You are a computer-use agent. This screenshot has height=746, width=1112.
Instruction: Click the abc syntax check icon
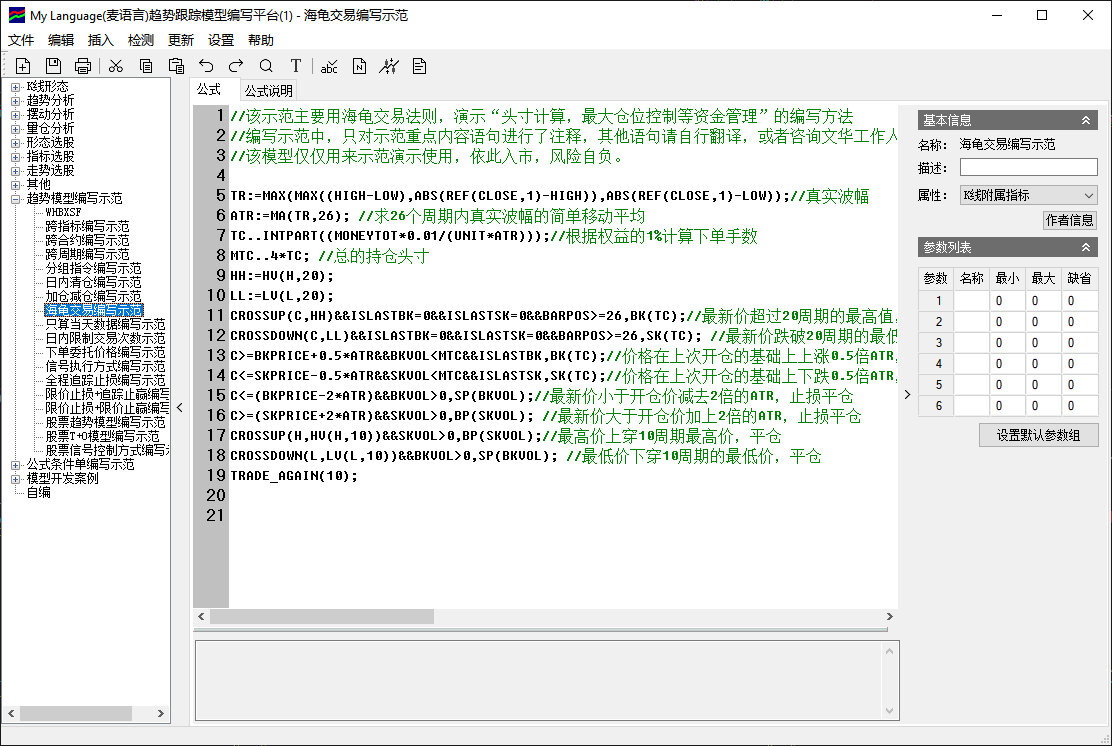(x=329, y=66)
